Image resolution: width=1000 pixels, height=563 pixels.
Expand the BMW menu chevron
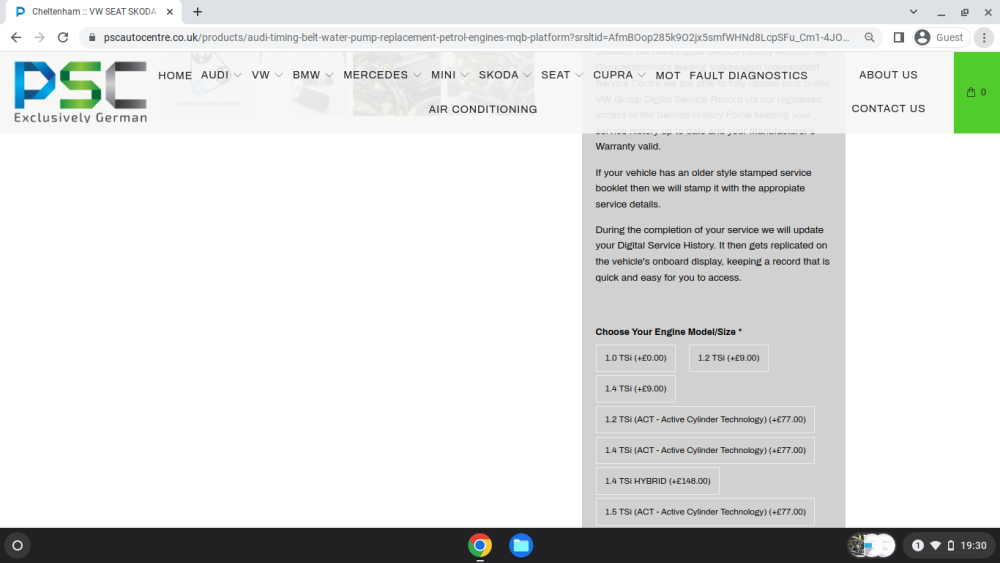329,75
